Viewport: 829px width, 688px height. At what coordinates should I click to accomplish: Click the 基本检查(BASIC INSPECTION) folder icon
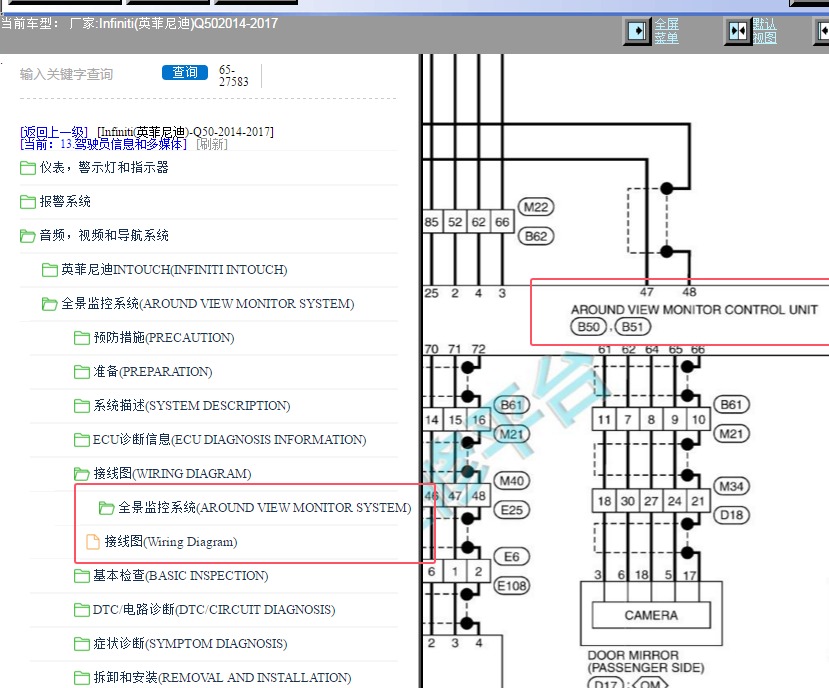82,576
